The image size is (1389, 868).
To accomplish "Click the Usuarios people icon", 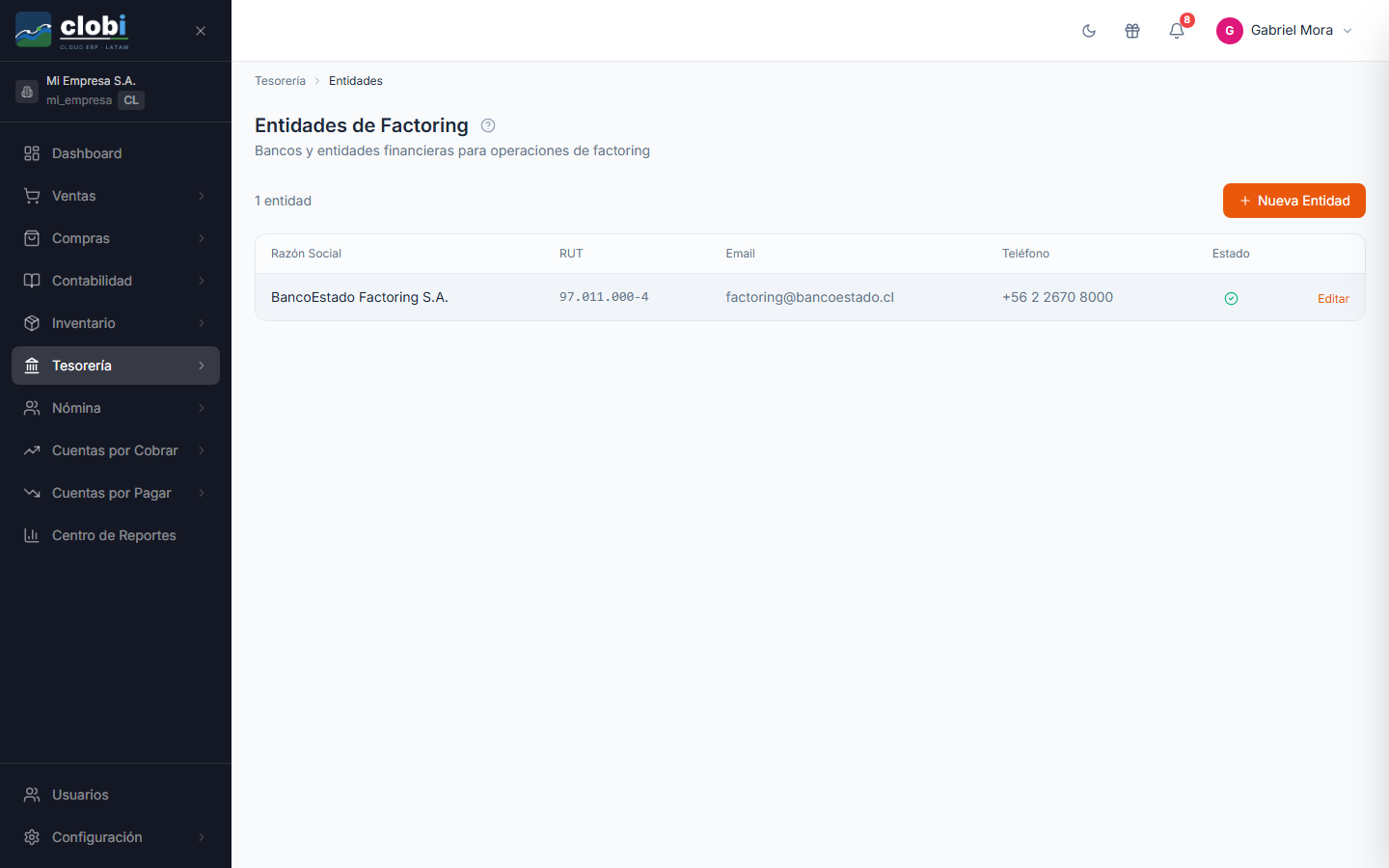I will click(x=32, y=795).
